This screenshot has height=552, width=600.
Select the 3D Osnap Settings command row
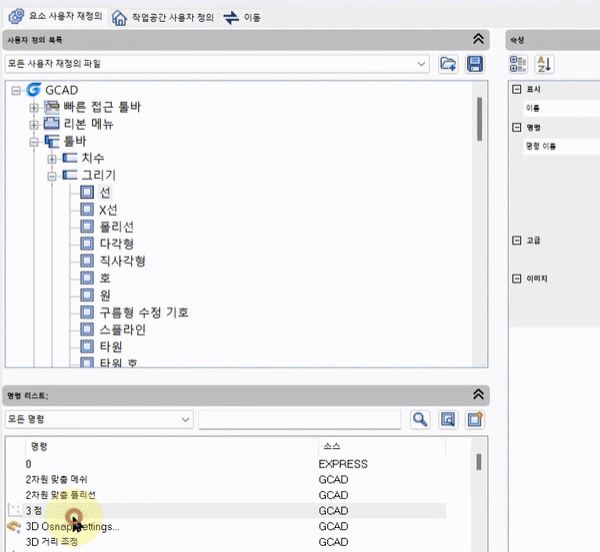73,526
